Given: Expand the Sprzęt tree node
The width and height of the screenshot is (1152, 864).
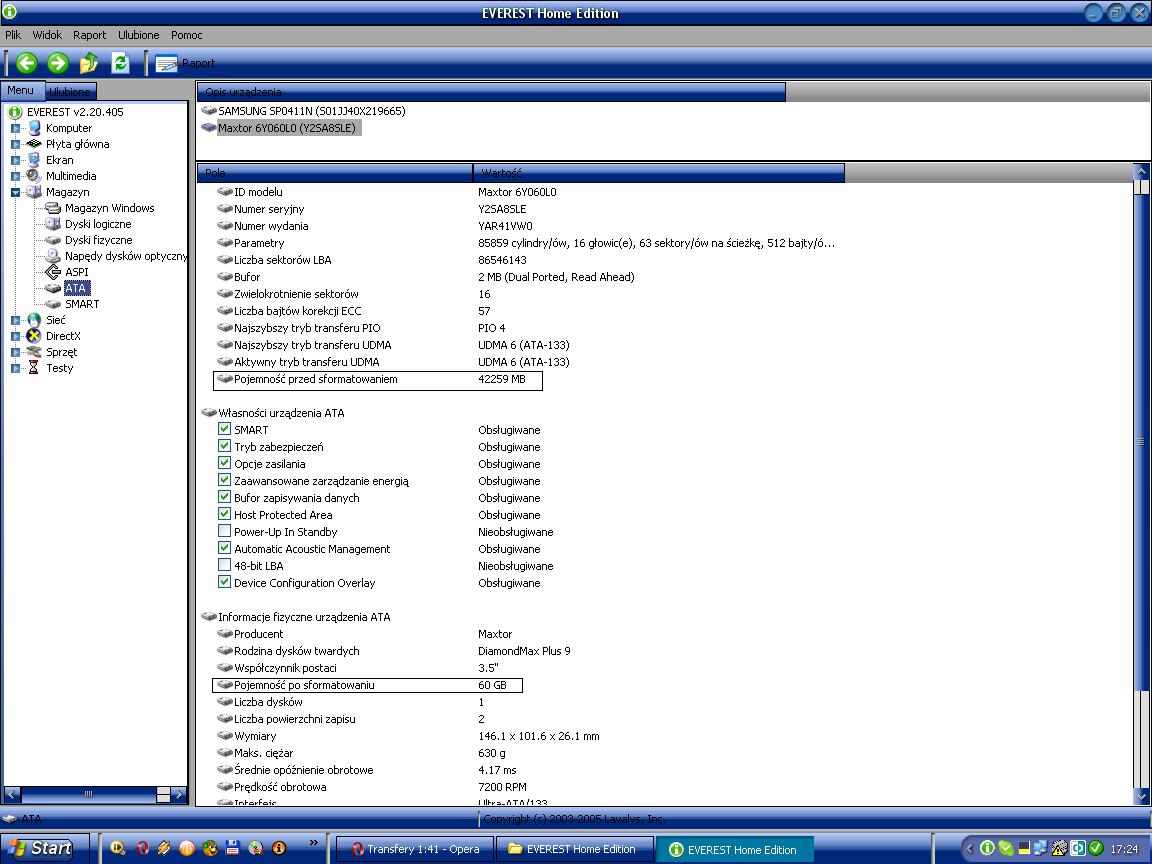Looking at the screenshot, I should point(15,353).
